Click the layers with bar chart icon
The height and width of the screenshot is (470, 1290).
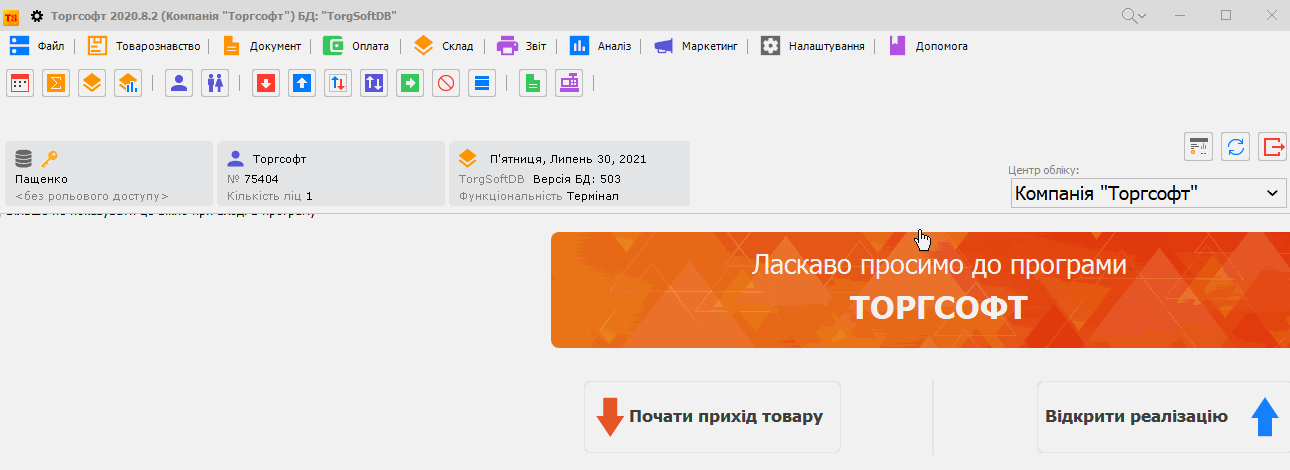128,83
